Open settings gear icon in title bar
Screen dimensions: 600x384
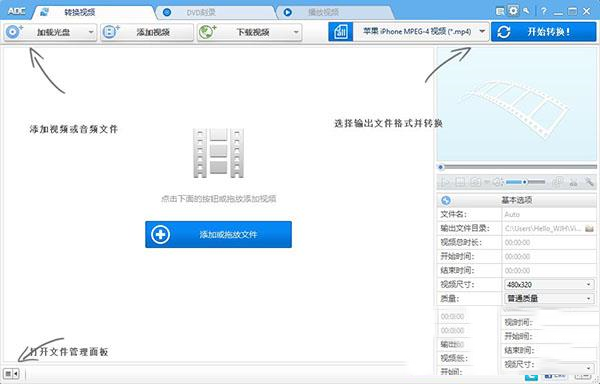pyautogui.click(x=513, y=10)
